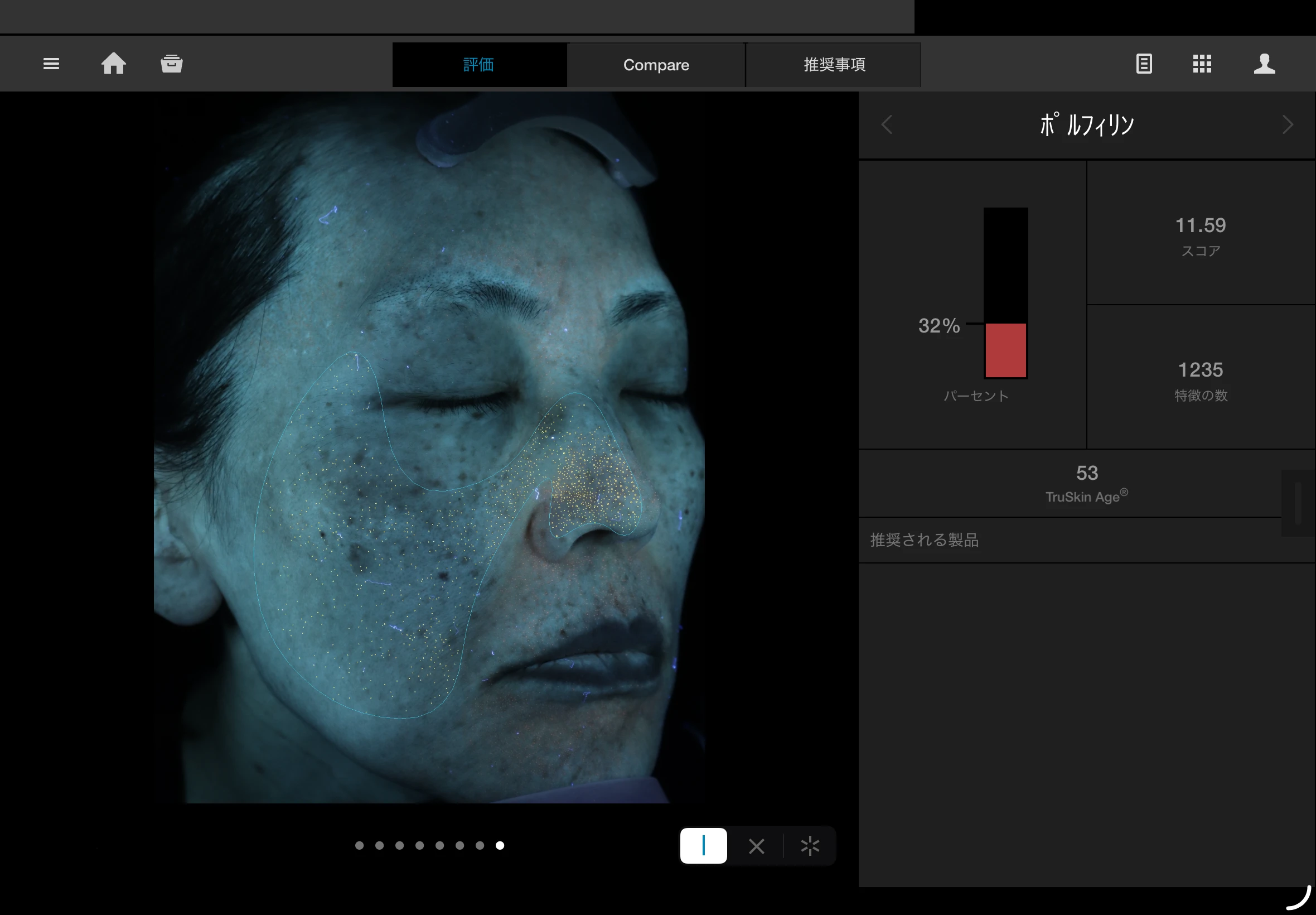This screenshot has width=1316, height=915.
Task: Select the first page indicator dot
Action: click(359, 845)
